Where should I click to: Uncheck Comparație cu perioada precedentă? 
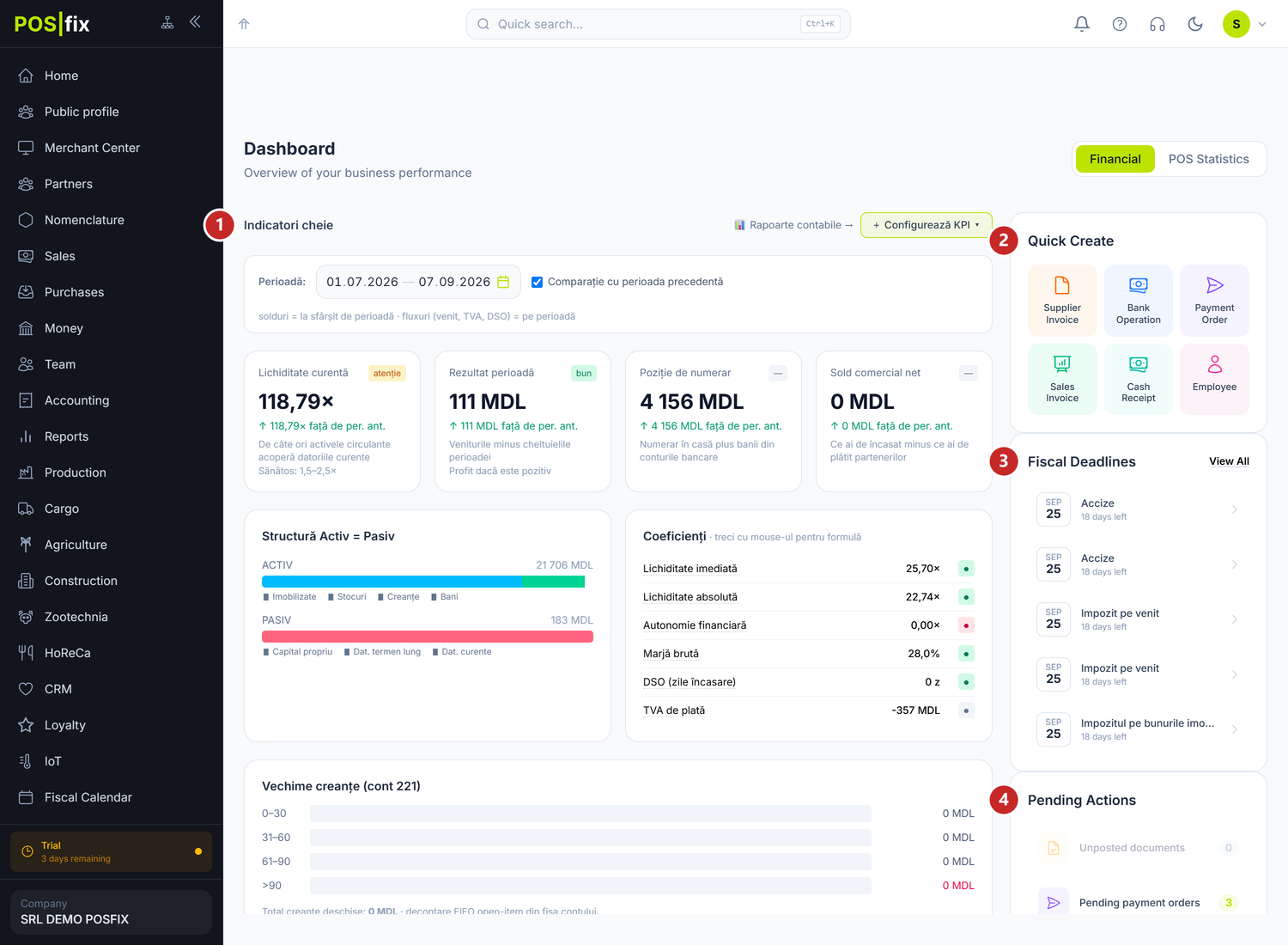[x=537, y=282]
